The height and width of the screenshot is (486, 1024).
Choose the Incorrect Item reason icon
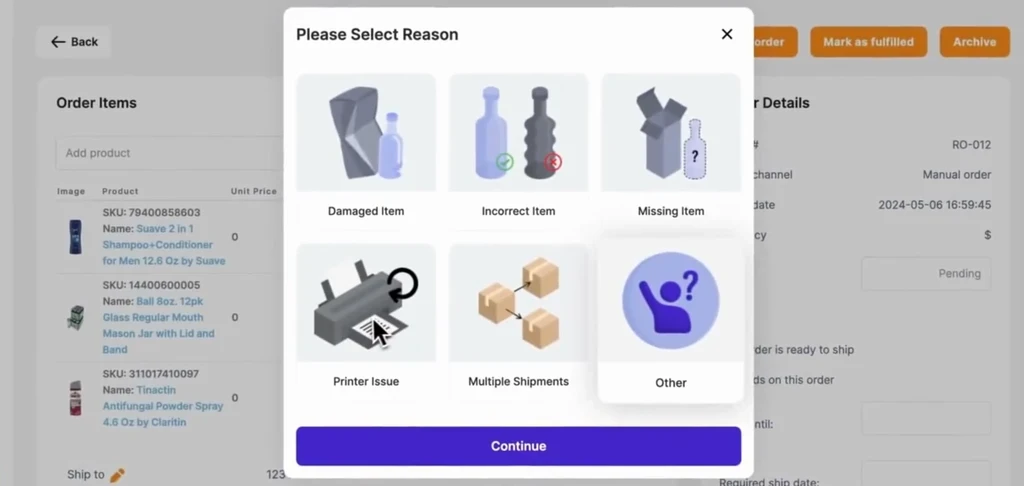pyautogui.click(x=519, y=133)
